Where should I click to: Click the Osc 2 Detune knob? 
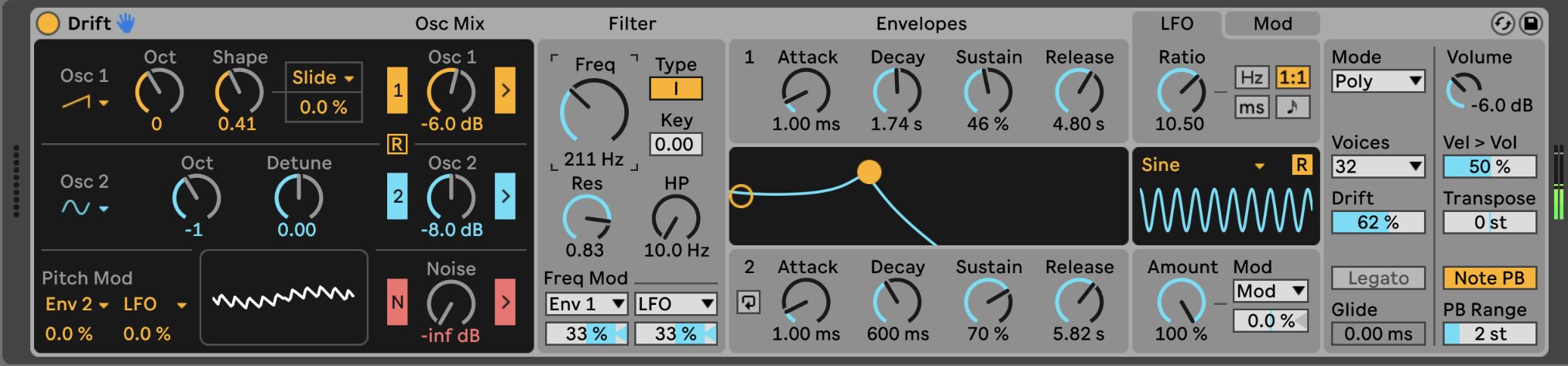click(x=298, y=198)
